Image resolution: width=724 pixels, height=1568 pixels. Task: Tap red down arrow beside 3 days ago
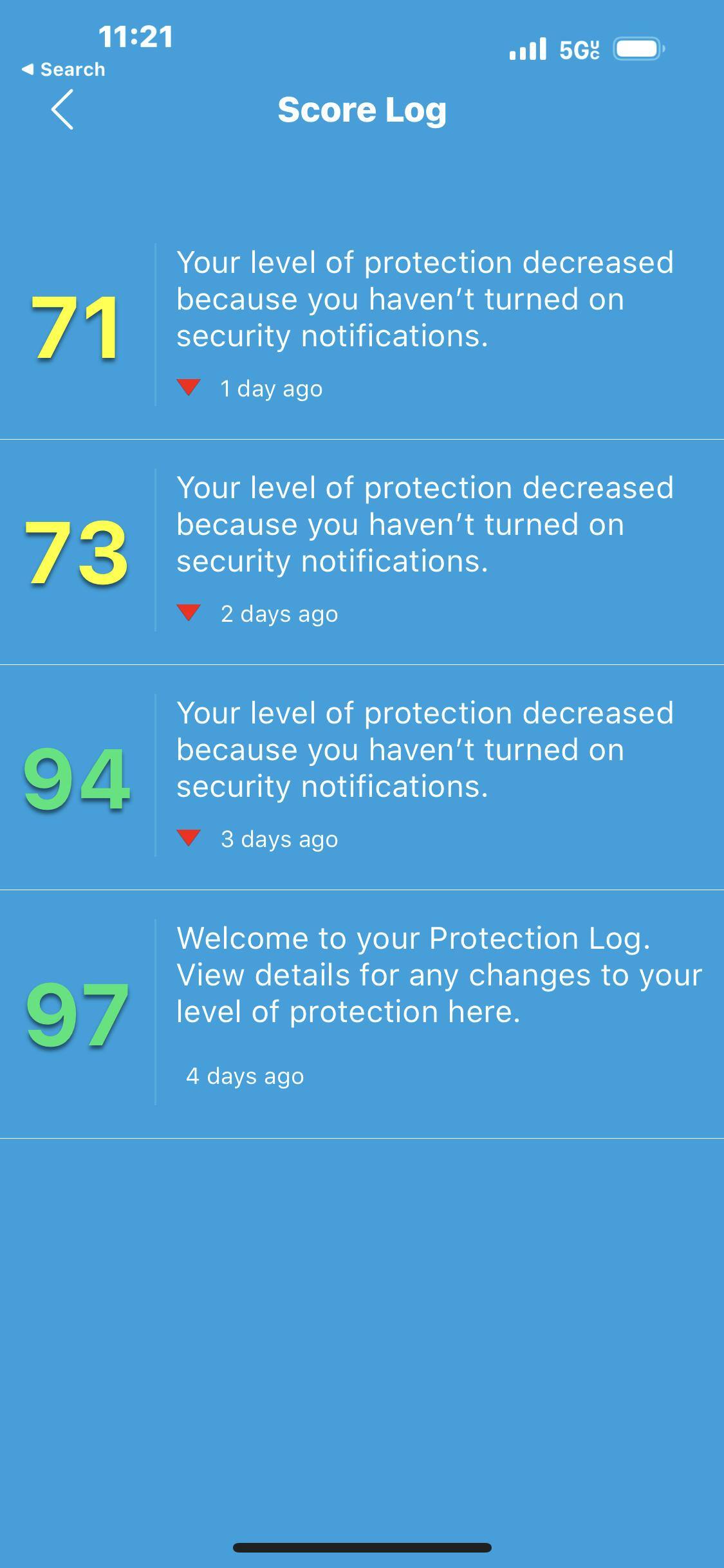click(x=189, y=838)
